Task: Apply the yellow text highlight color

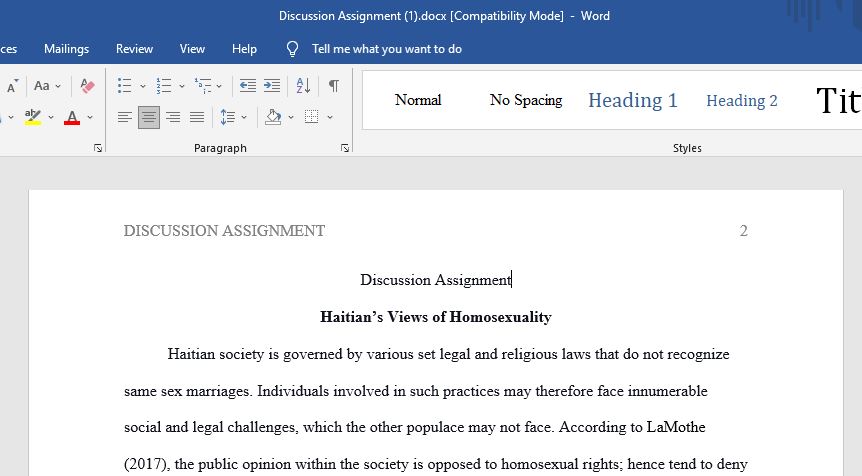Action: pos(33,117)
